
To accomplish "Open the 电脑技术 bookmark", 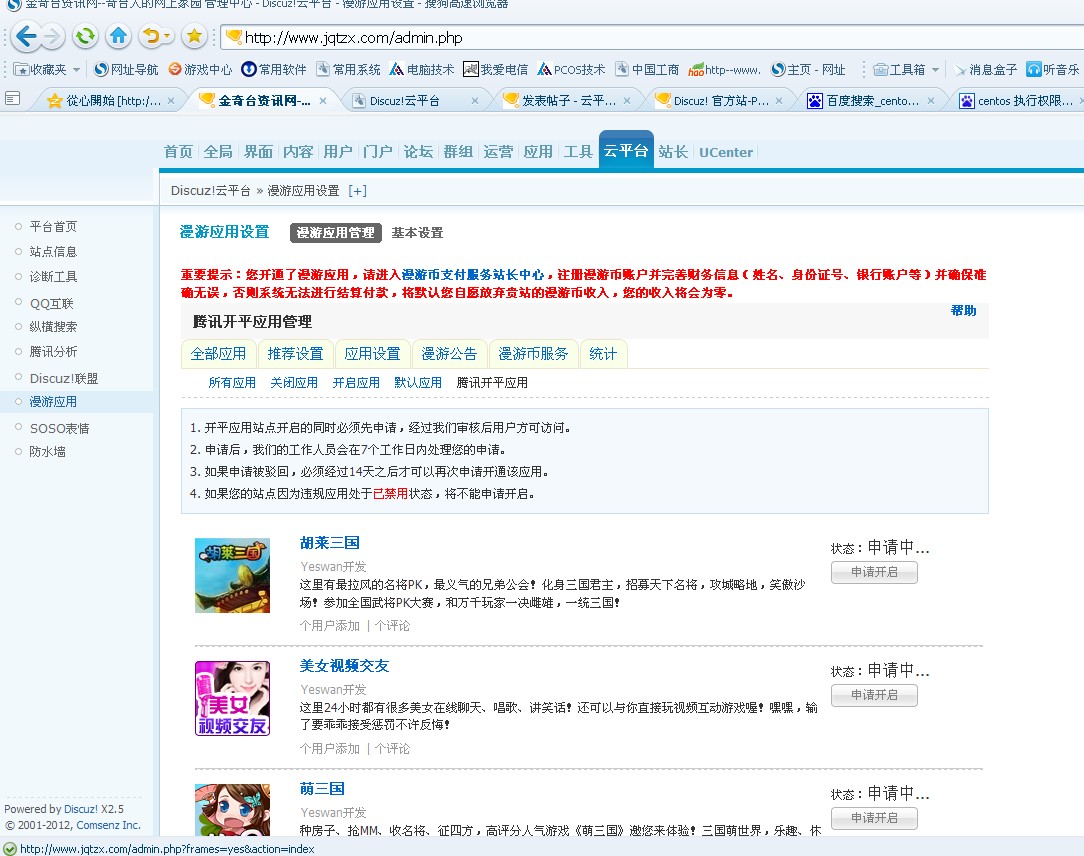I will (422, 70).
